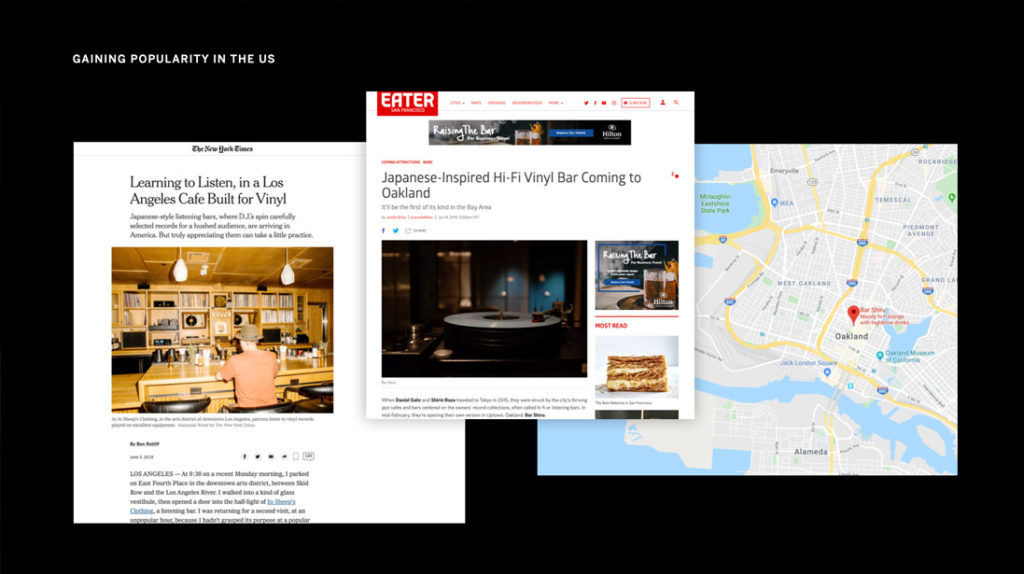Click the Most Read pastry thumbnail

pyautogui.click(x=637, y=367)
